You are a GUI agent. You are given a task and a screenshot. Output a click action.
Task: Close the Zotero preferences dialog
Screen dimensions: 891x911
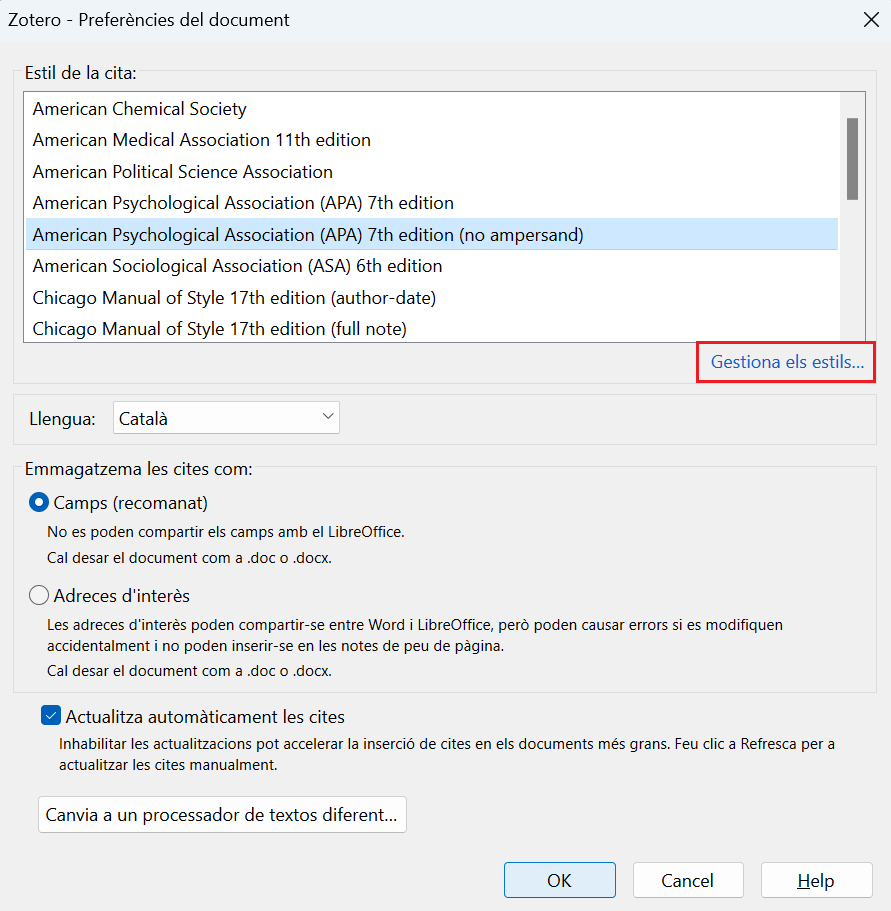click(x=871, y=20)
